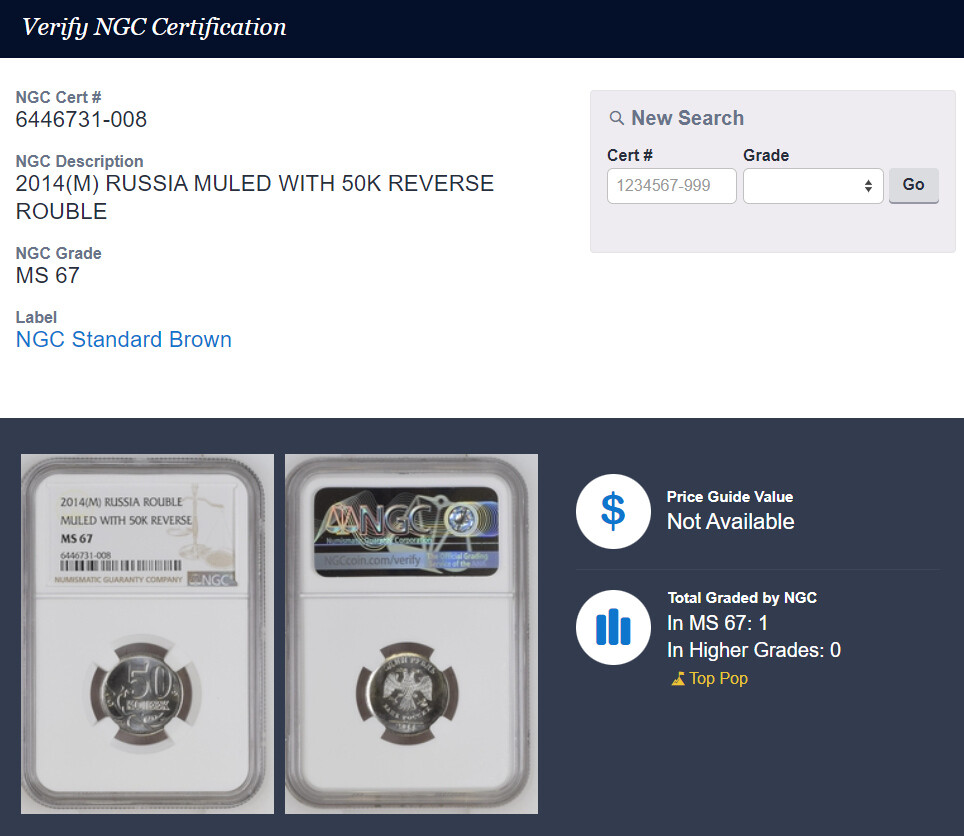The image size is (964, 836).
Task: Click the 'NGC Grade' field label
Action: pyautogui.click(x=58, y=253)
